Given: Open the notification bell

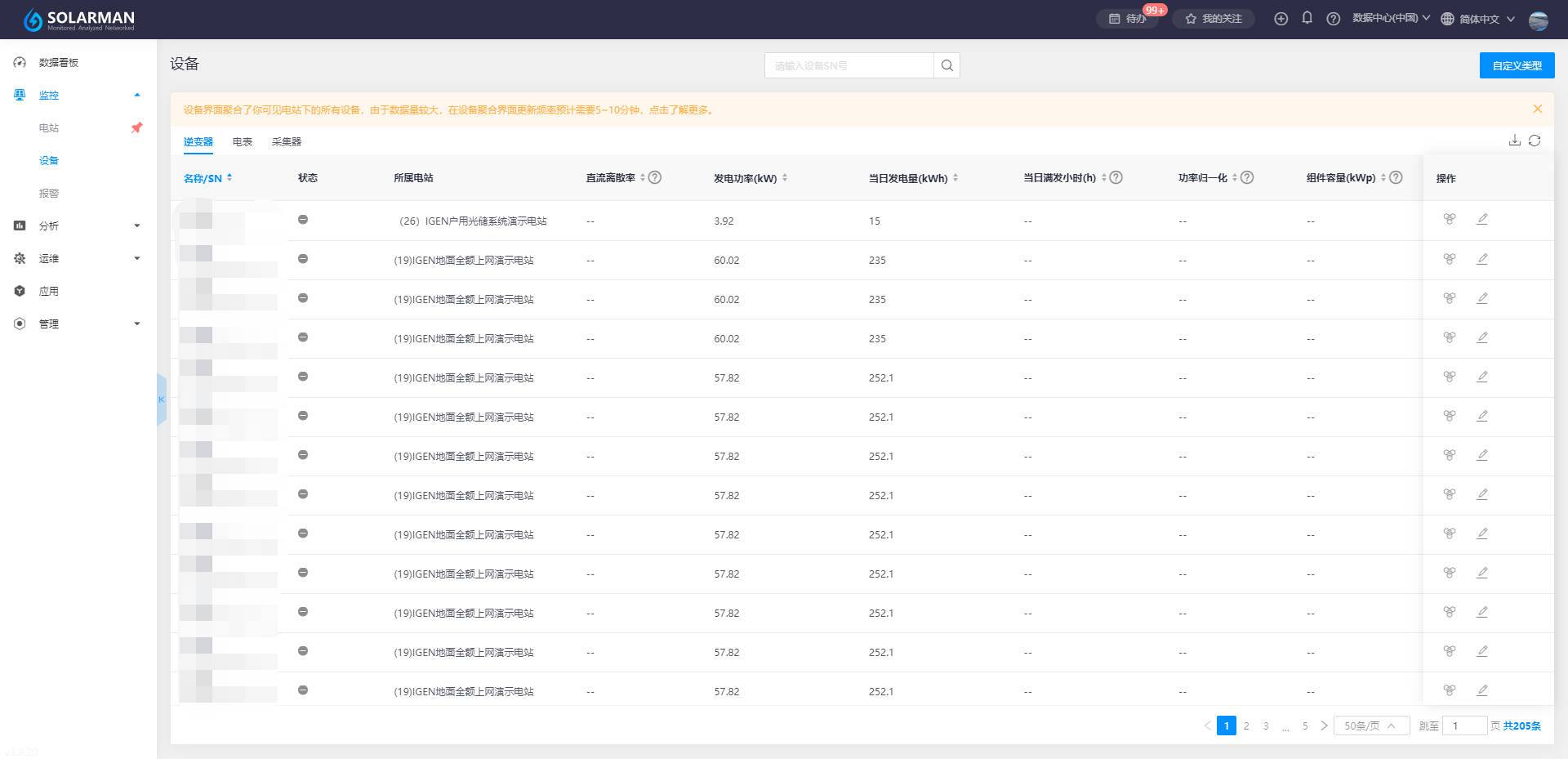Looking at the screenshot, I should click(1307, 18).
